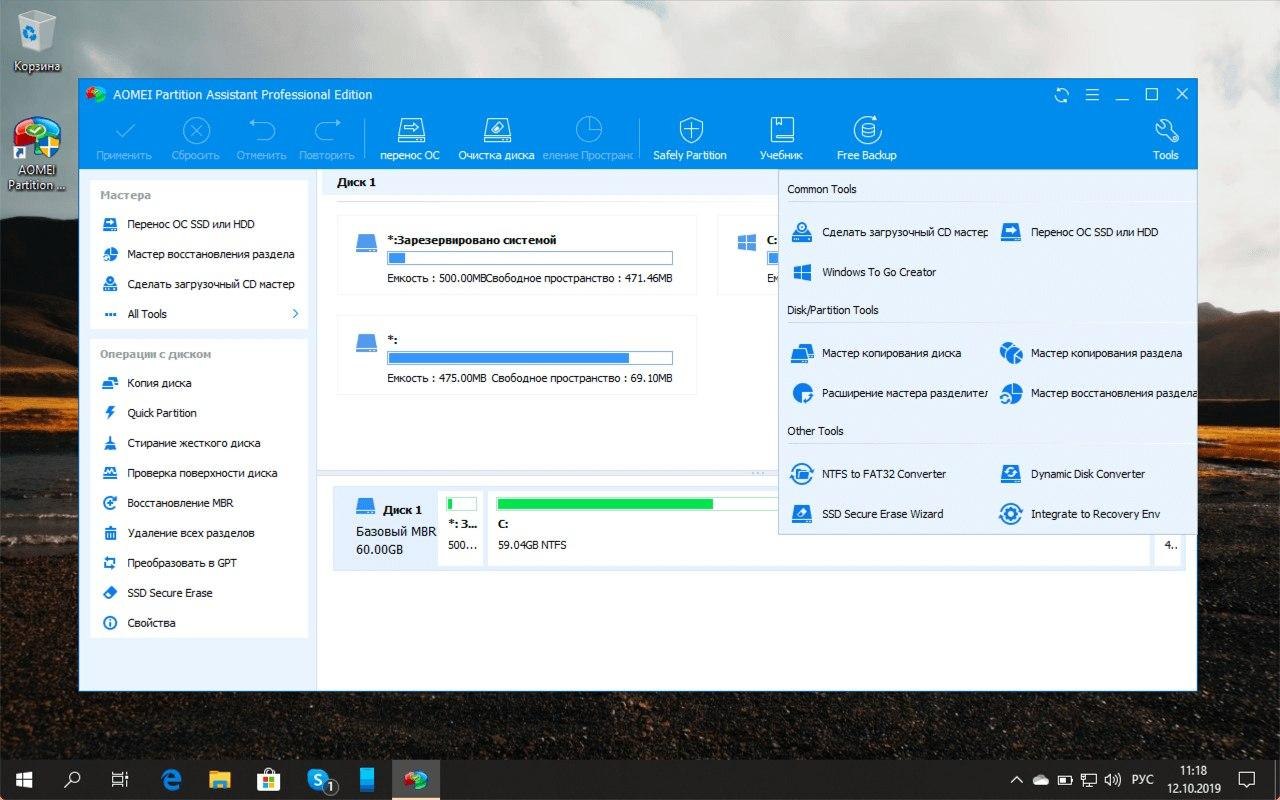Choose NTFS to FAT32 Converter

(883, 474)
